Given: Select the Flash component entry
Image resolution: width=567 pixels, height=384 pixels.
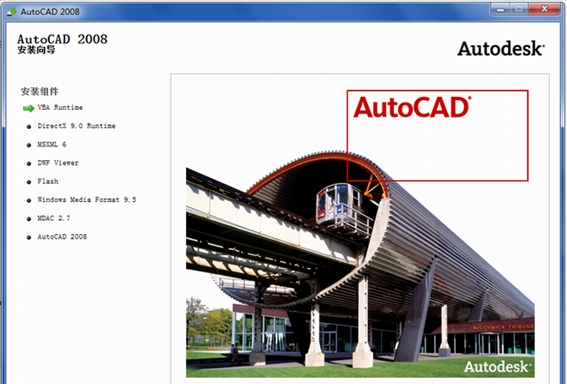Looking at the screenshot, I should [48, 181].
